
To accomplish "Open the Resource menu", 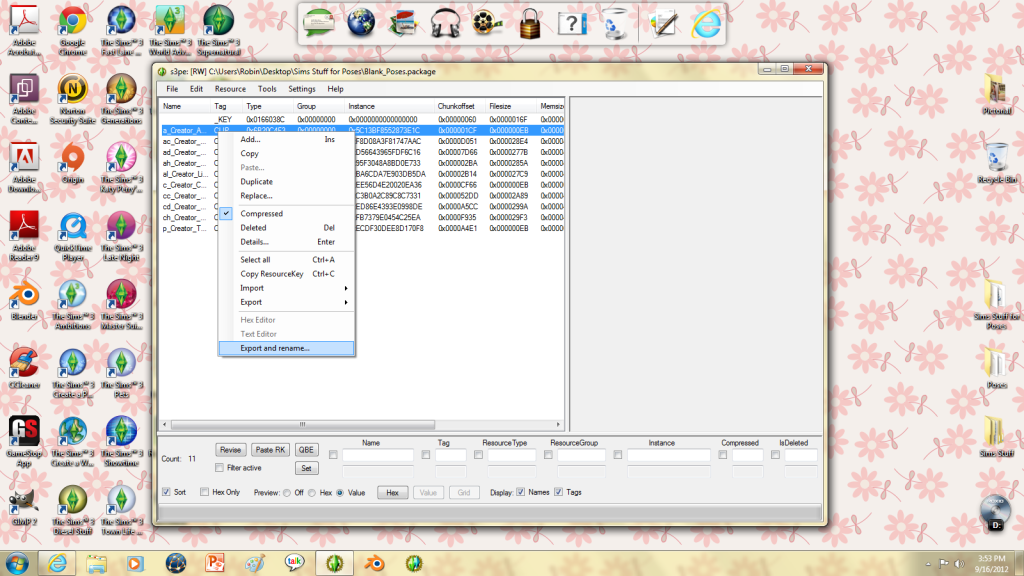I will [x=231, y=89].
